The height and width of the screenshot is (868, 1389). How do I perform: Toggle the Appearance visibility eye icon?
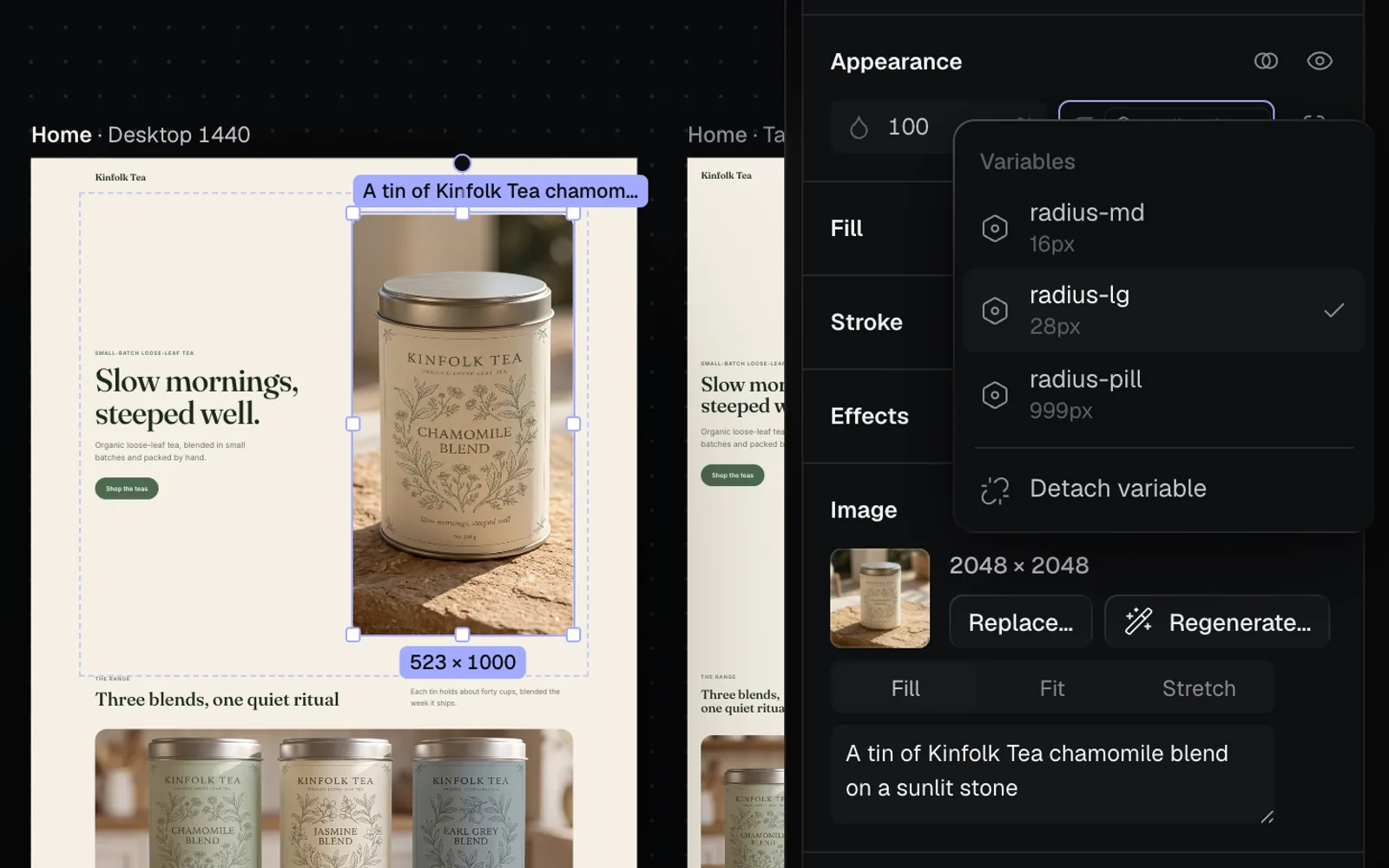[1320, 61]
